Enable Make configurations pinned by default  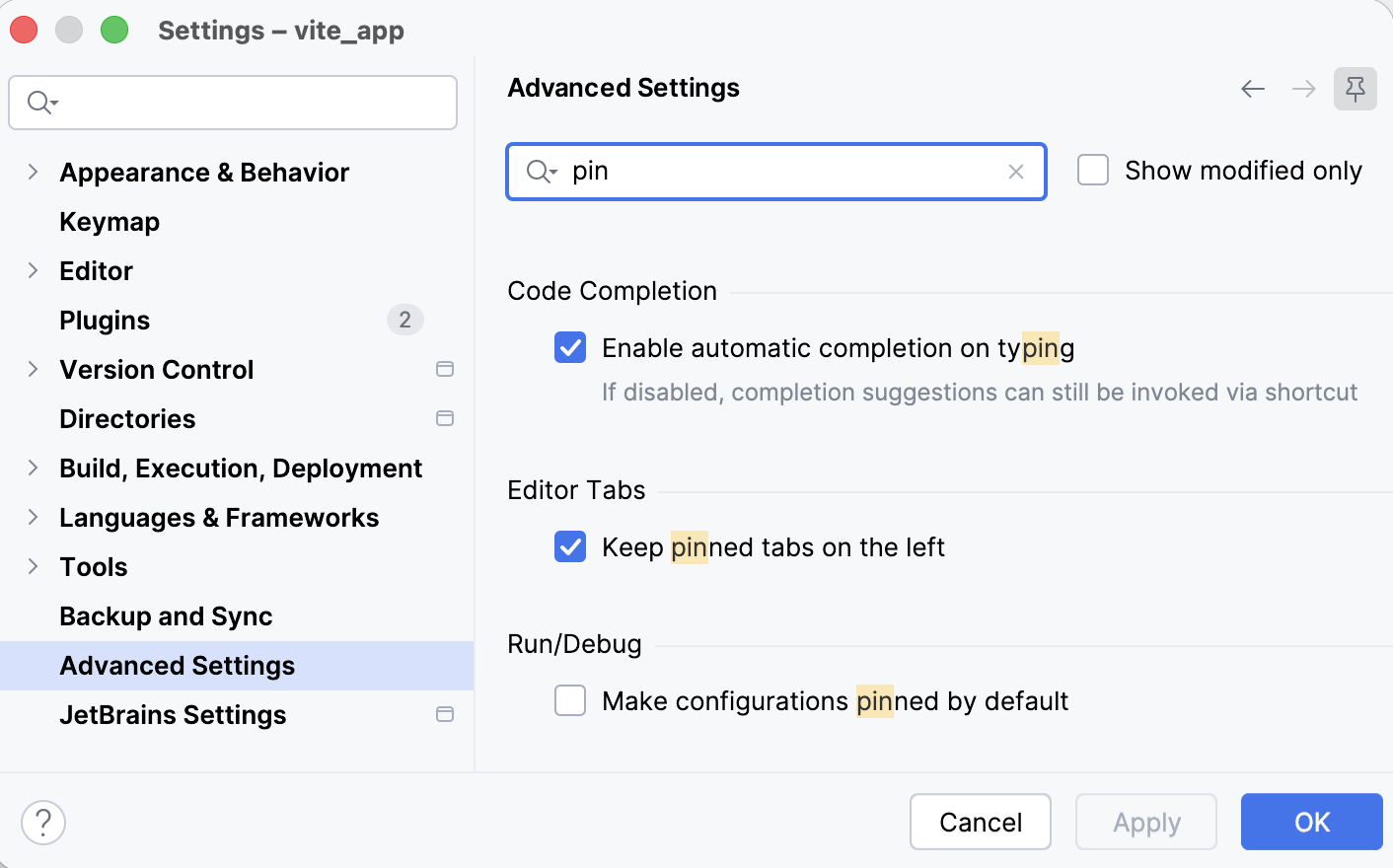pyautogui.click(x=570, y=700)
